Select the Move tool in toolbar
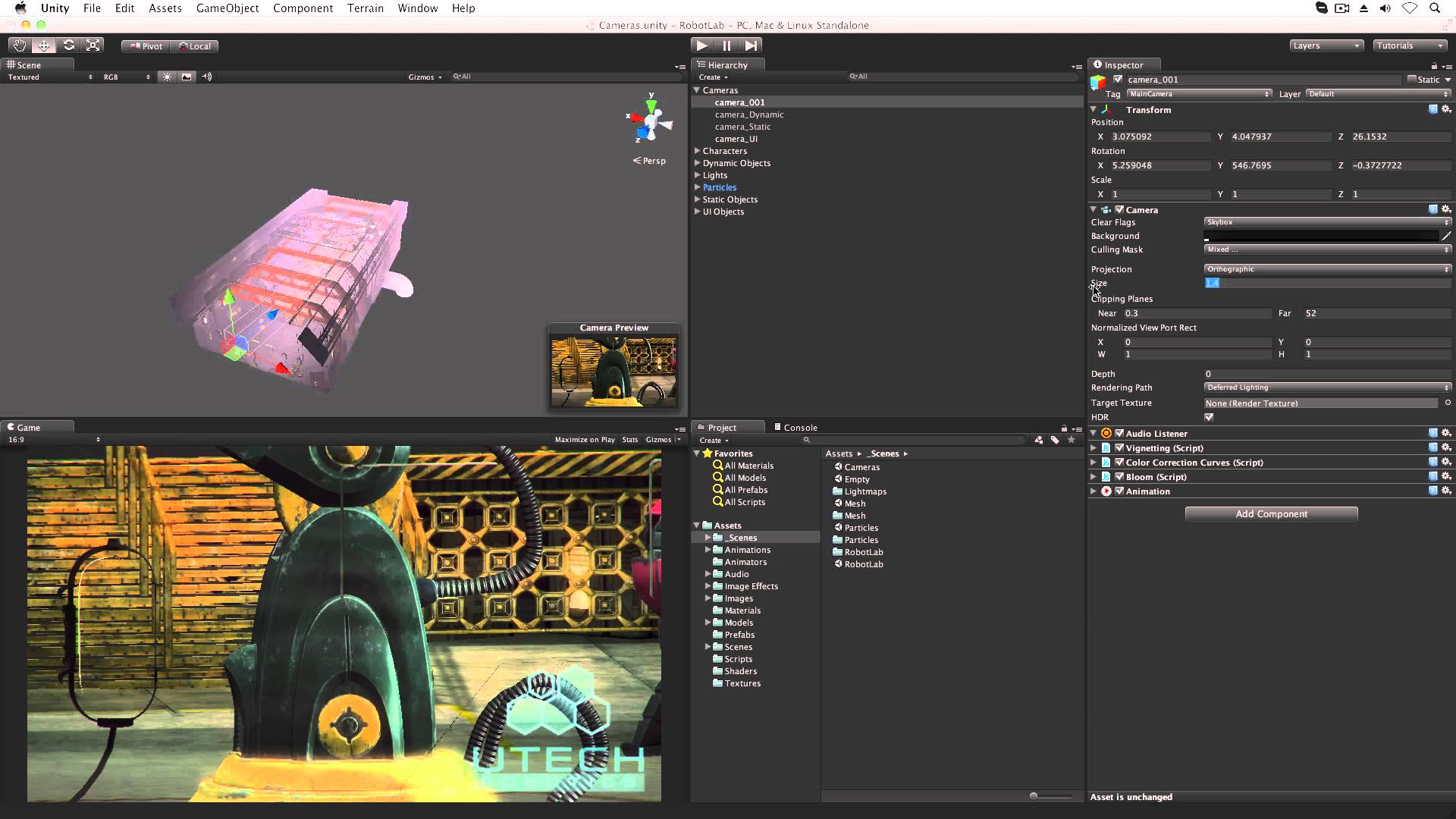 click(44, 45)
